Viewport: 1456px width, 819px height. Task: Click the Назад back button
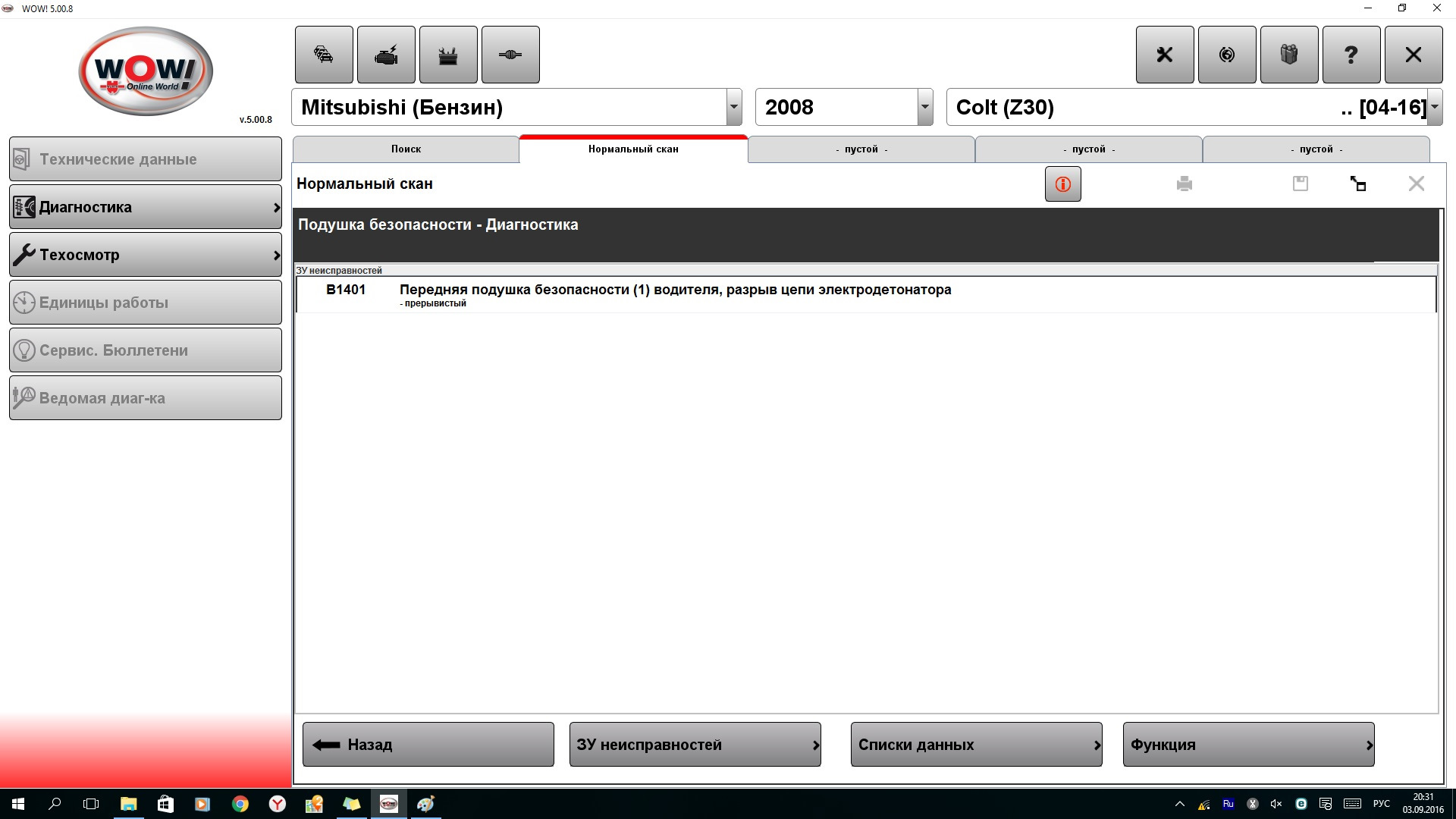pos(428,745)
